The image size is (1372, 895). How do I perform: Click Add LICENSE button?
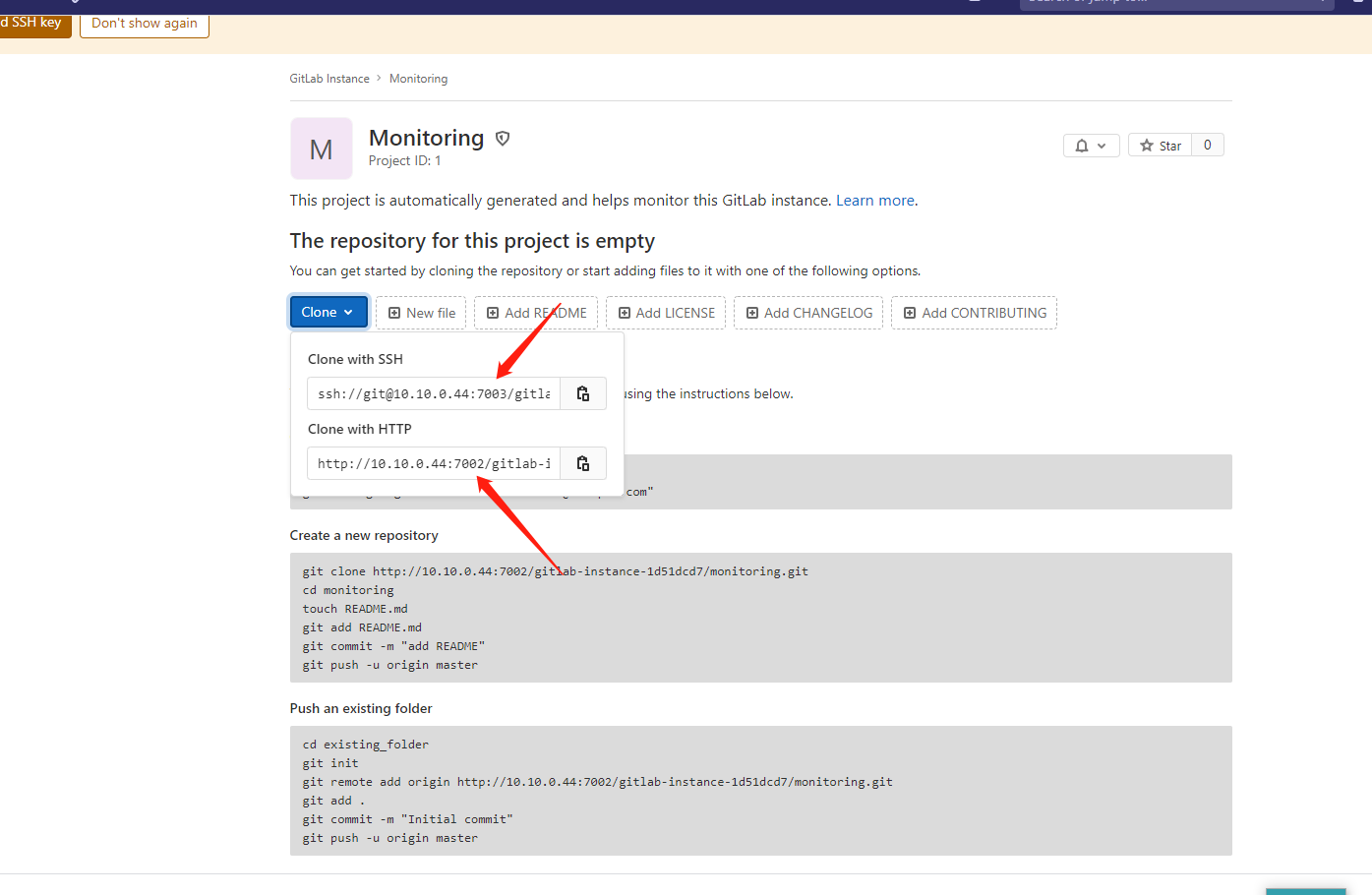[x=666, y=313]
